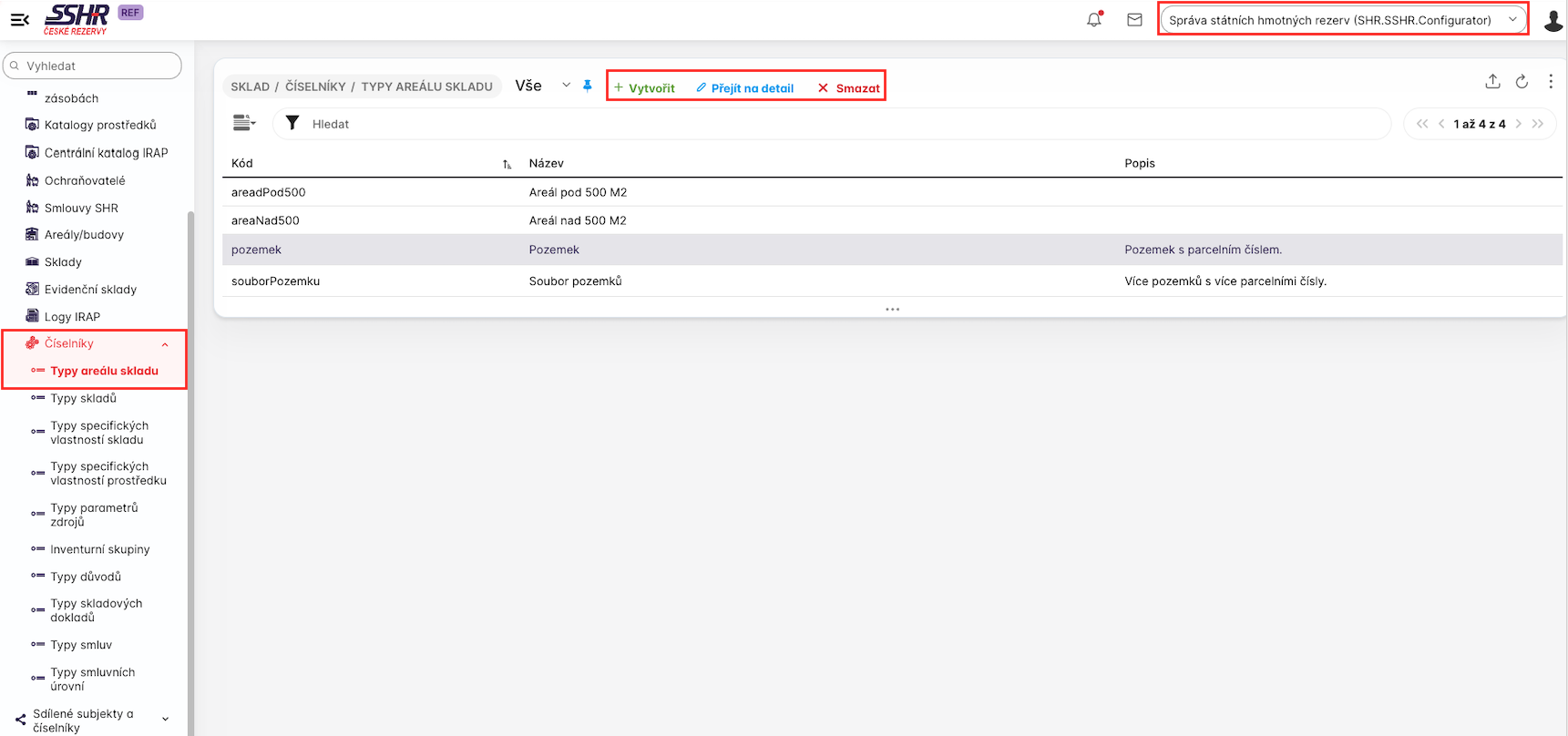
Task: Click the Vytvořit button
Action: click(x=644, y=87)
